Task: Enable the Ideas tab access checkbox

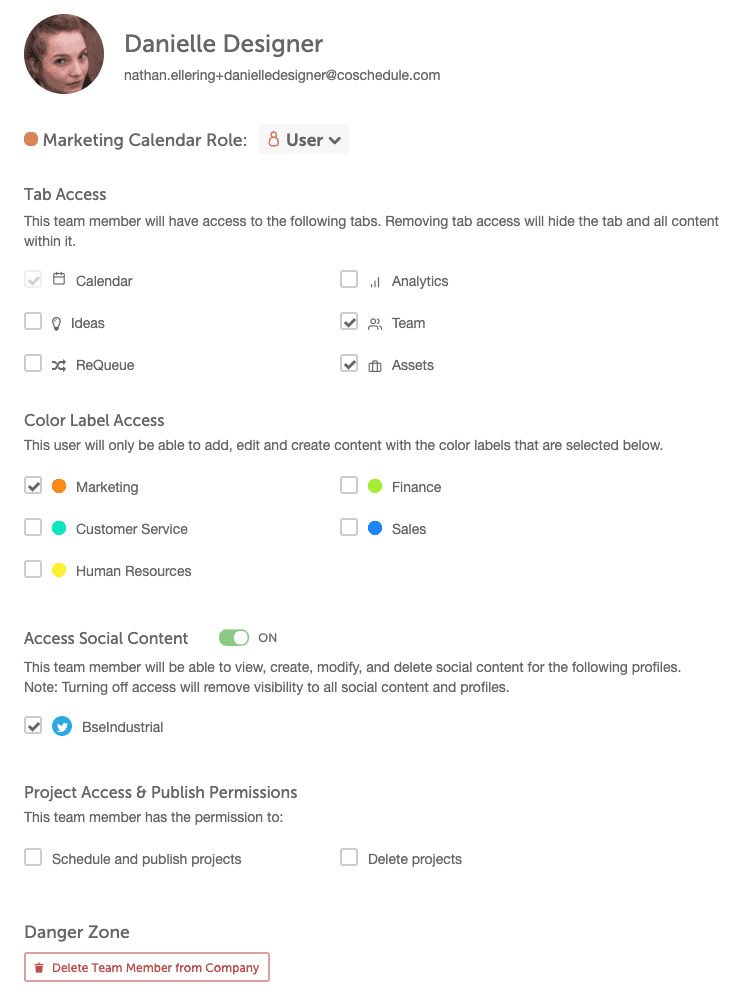Action: click(x=33, y=322)
